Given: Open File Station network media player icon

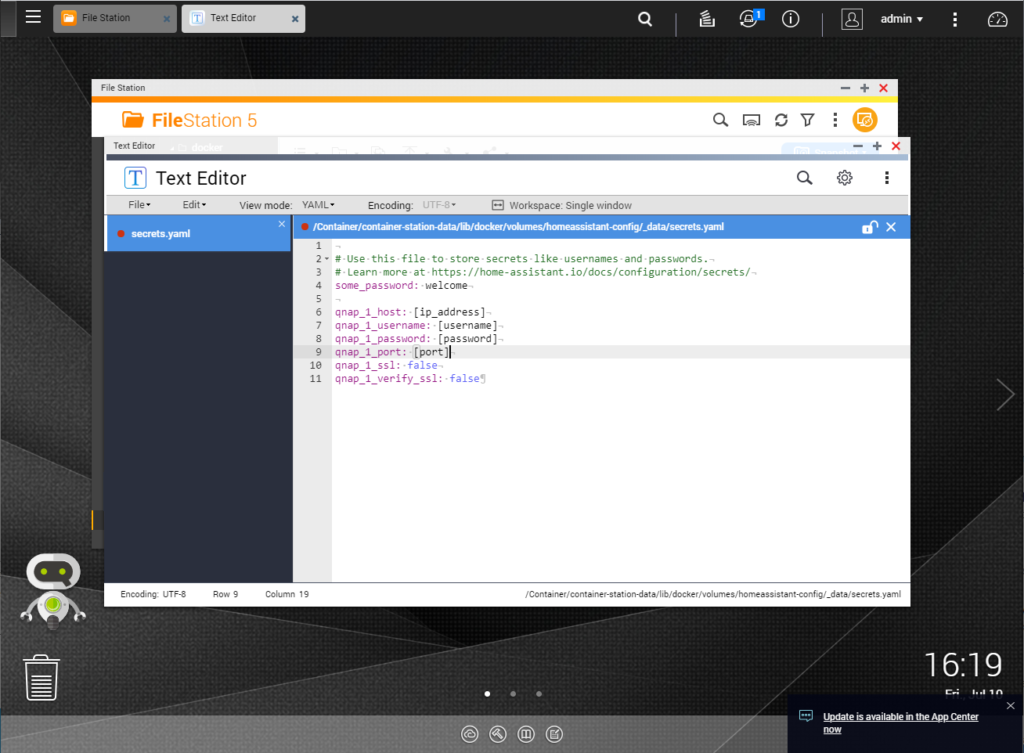Looking at the screenshot, I should [x=751, y=120].
